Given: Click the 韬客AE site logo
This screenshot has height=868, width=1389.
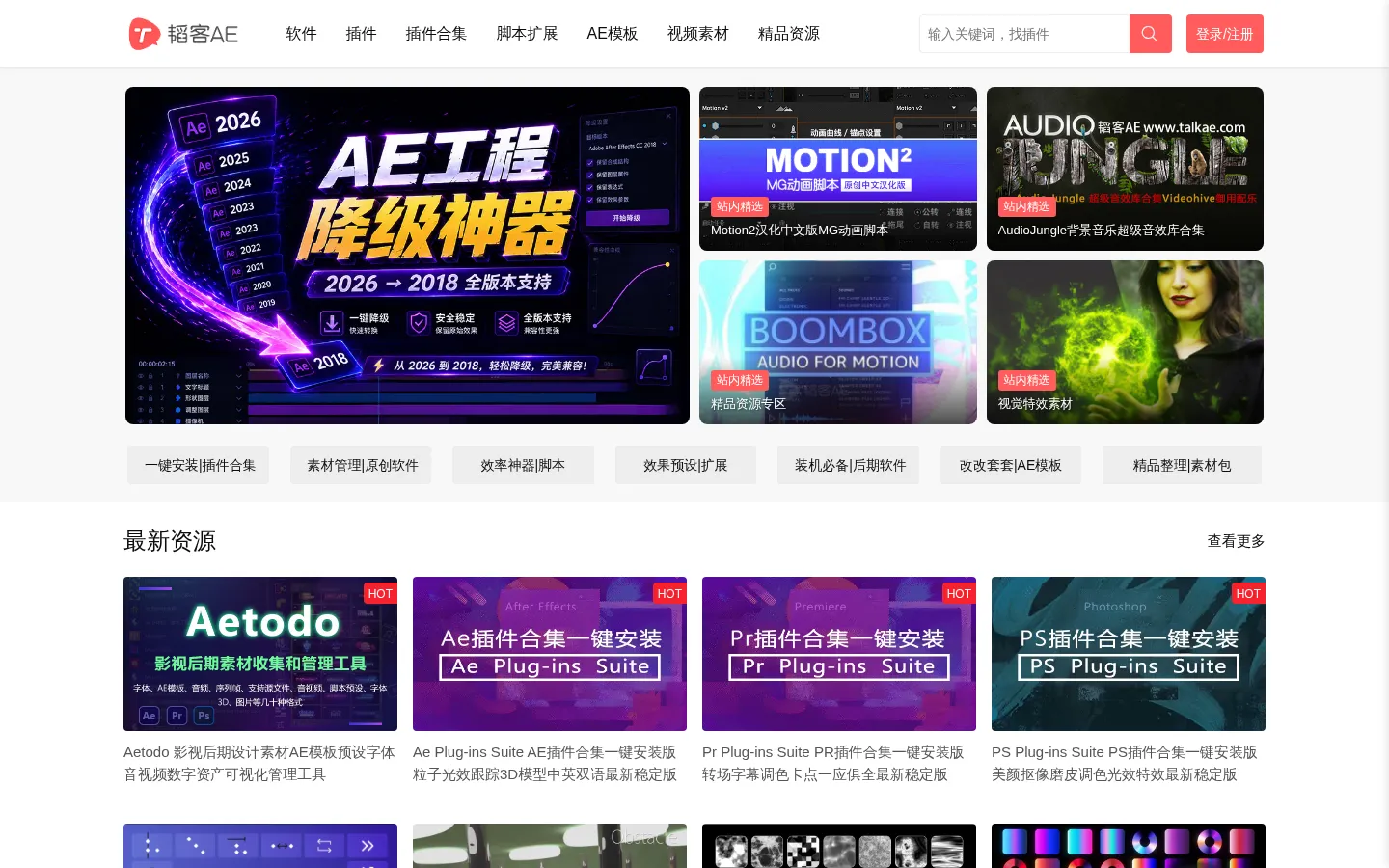Looking at the screenshot, I should [183, 34].
